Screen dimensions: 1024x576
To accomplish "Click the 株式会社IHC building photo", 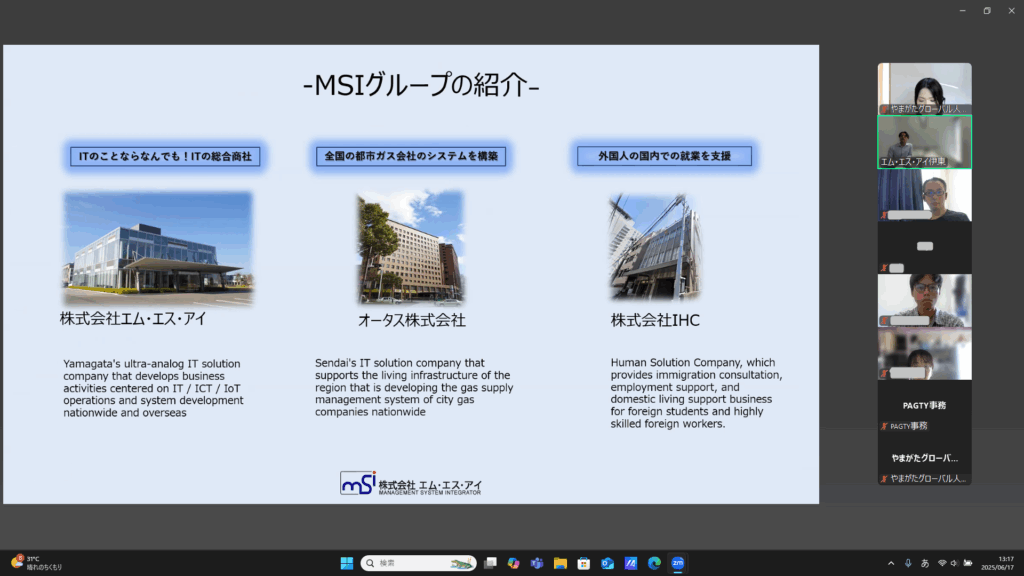I will click(x=655, y=247).
